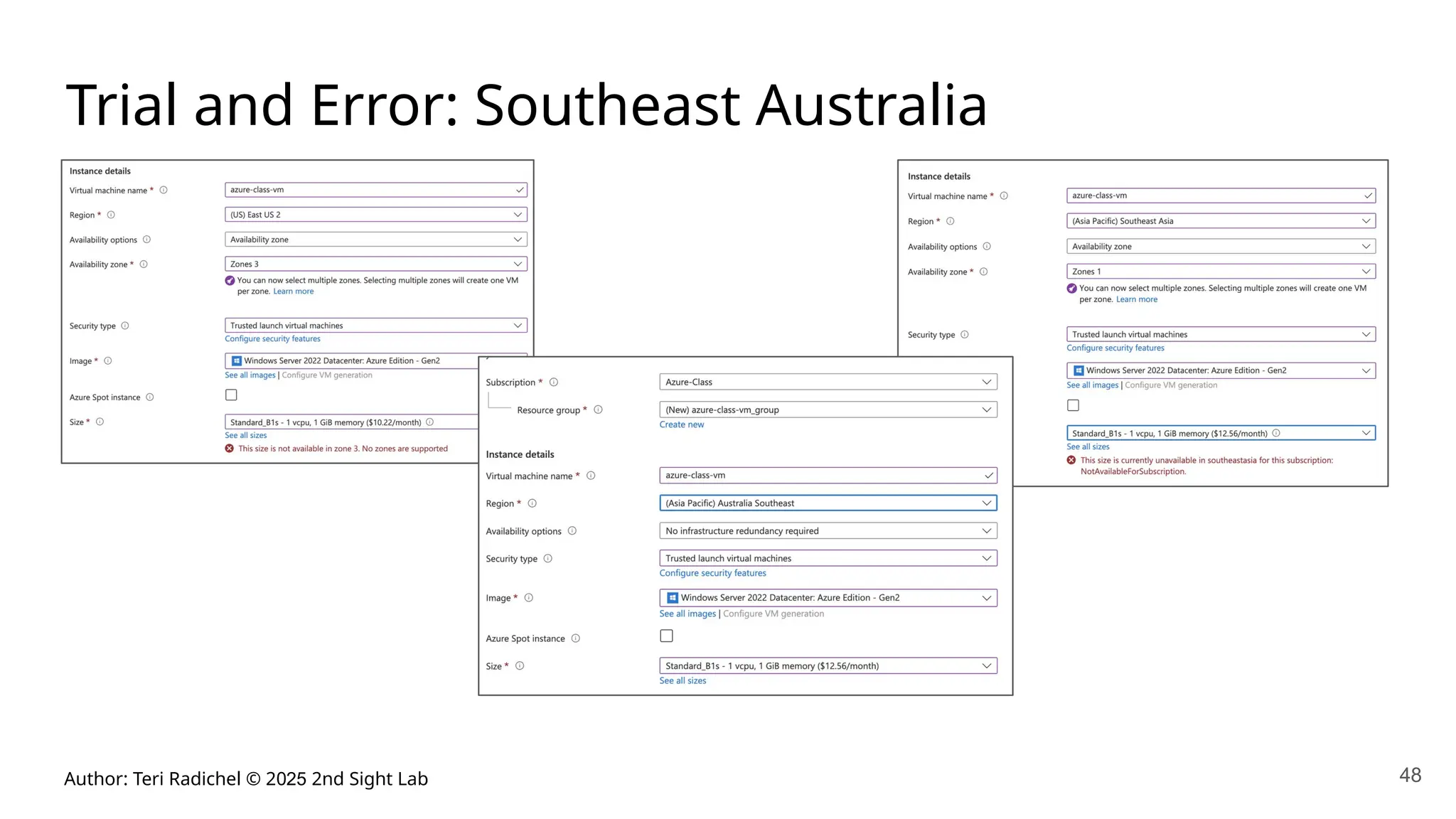Click Create new resource group link
This screenshot has width=1456, height=819.
[681, 424]
